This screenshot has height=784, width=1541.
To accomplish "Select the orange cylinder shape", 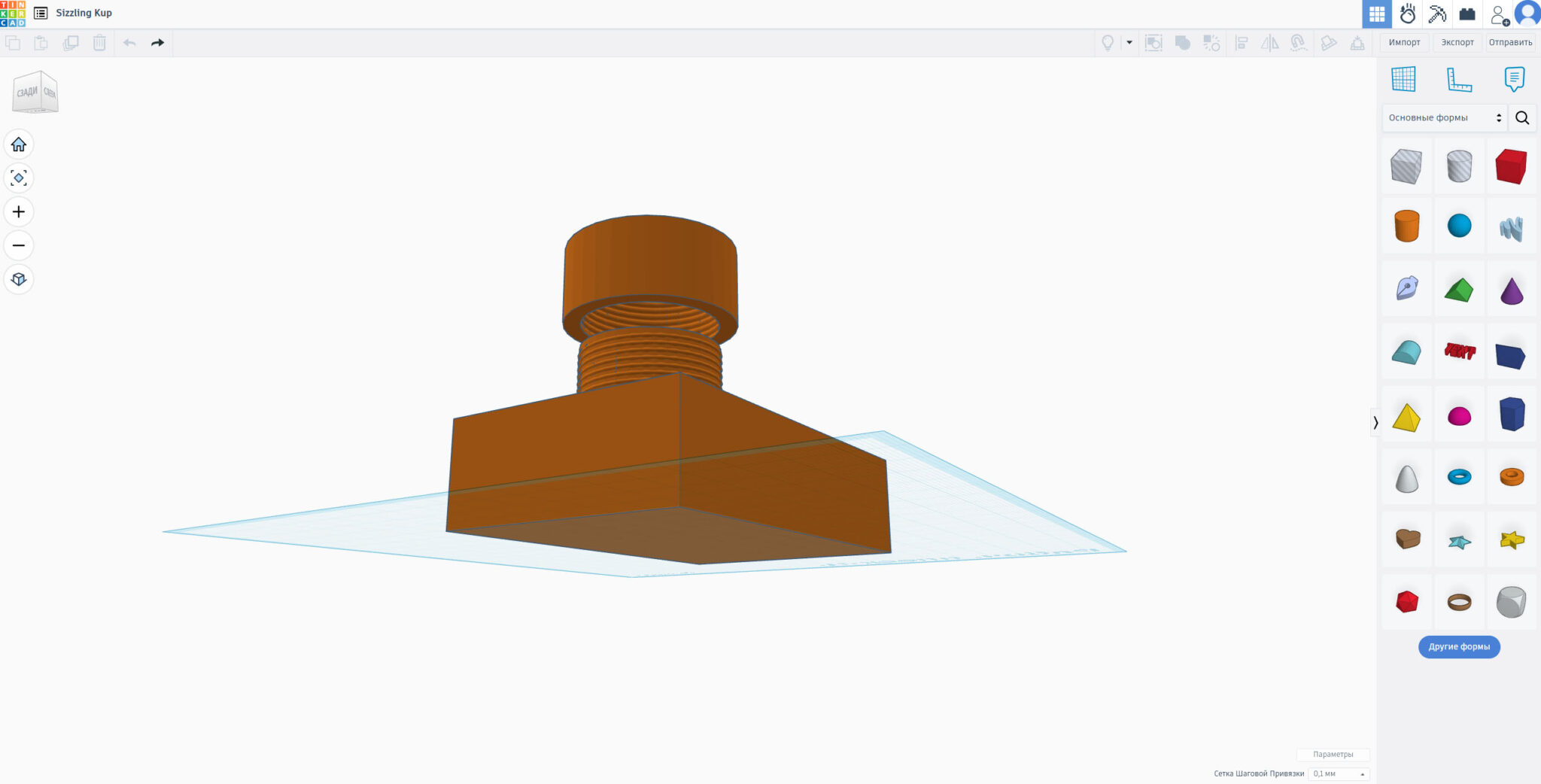I will coord(1406,226).
